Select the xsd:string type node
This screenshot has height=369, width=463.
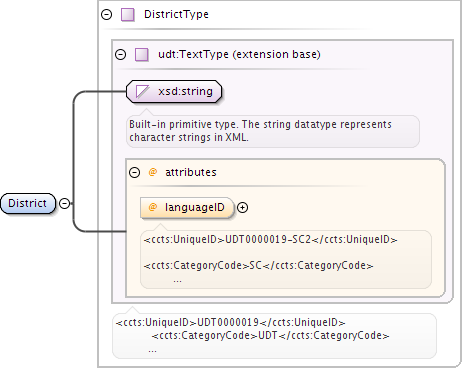click(x=174, y=91)
